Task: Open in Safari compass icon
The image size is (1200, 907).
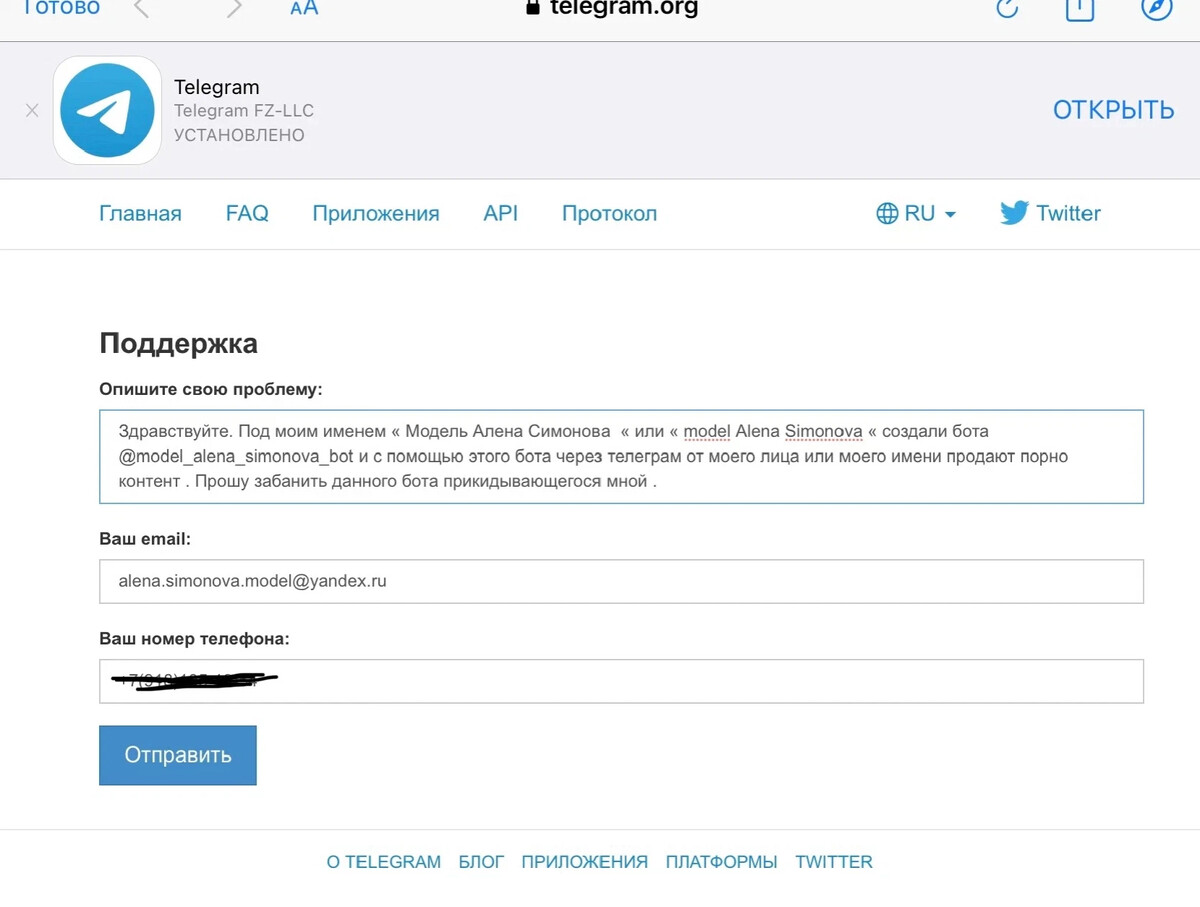Action: [x=1157, y=8]
